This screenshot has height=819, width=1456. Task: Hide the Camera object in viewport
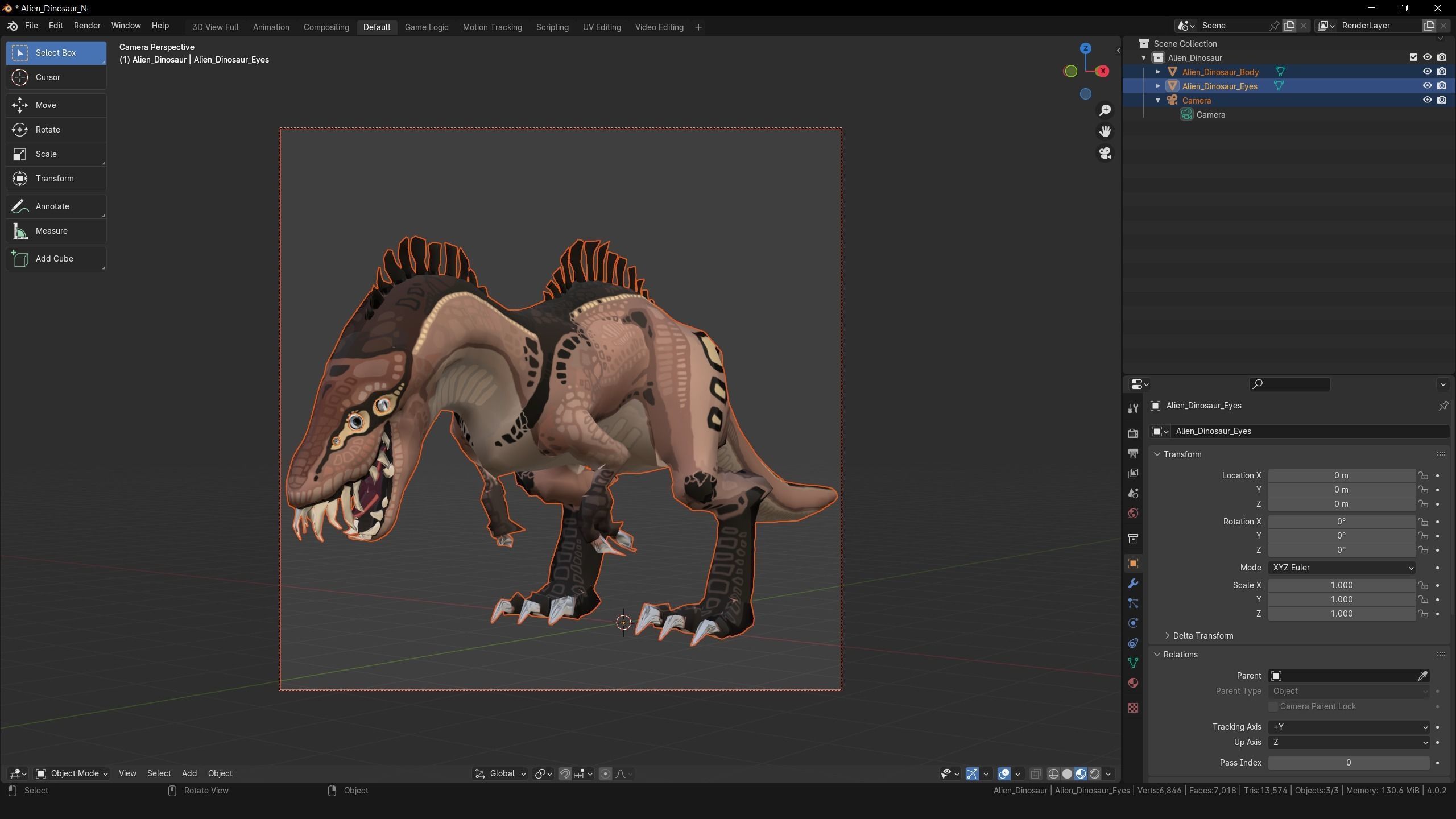coord(1427,100)
